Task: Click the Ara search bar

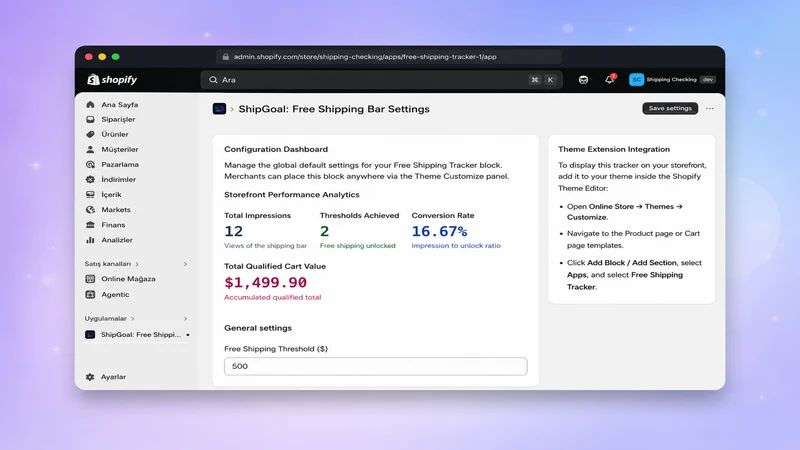Action: pyautogui.click(x=381, y=80)
